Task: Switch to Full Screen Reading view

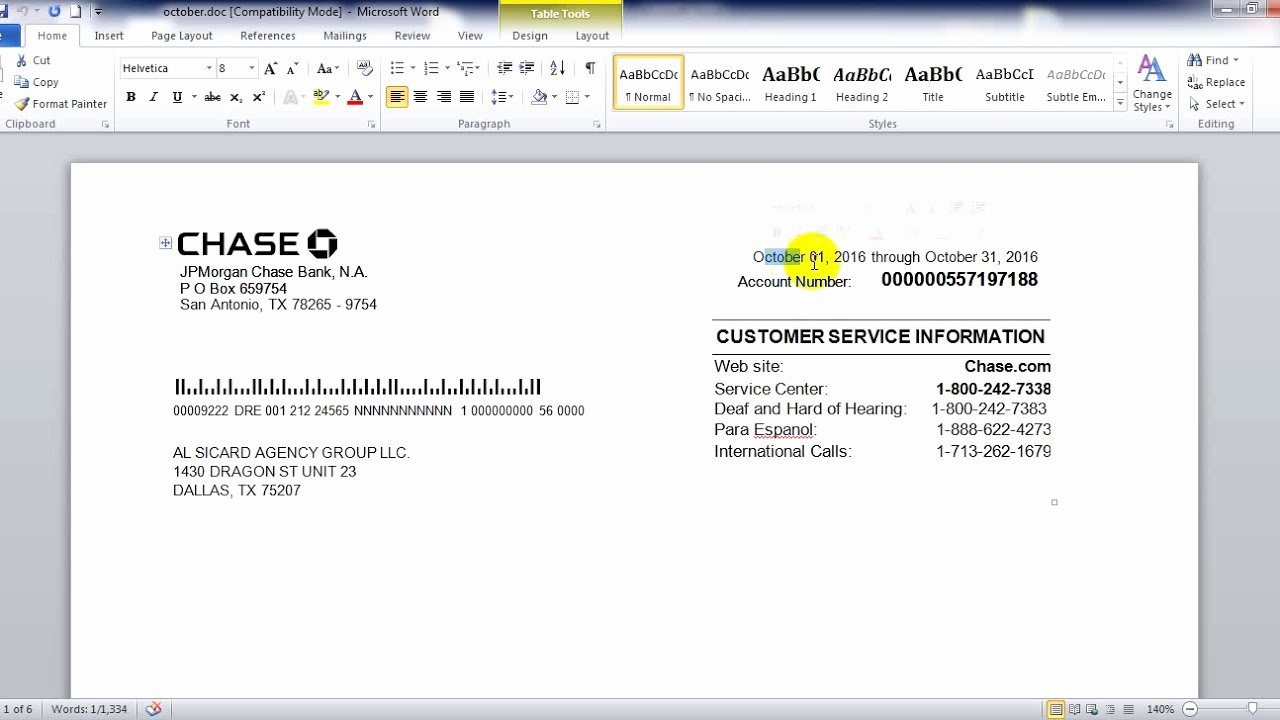Action: pyautogui.click(x=1074, y=709)
